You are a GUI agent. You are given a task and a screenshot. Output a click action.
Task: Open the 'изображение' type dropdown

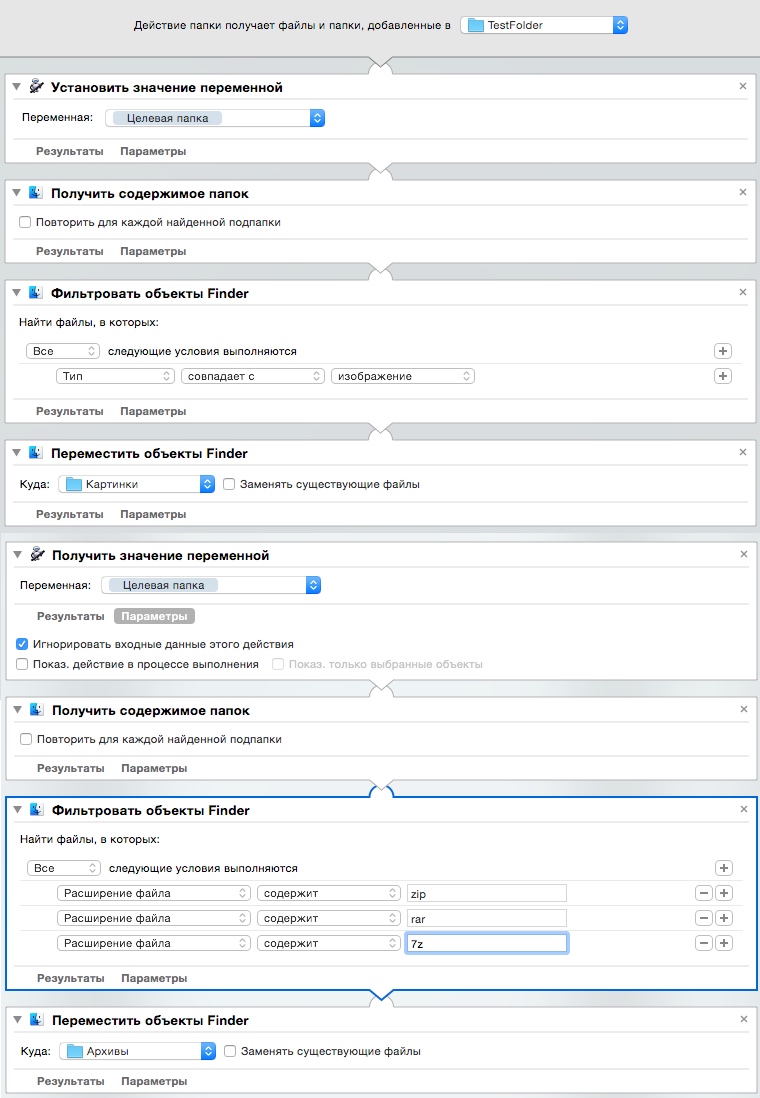[x=403, y=376]
